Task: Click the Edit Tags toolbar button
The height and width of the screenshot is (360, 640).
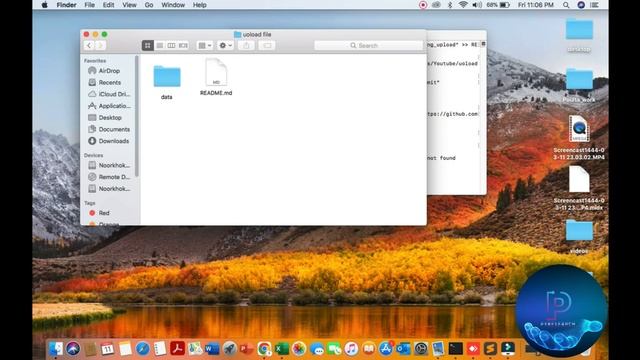Action: coord(267,45)
